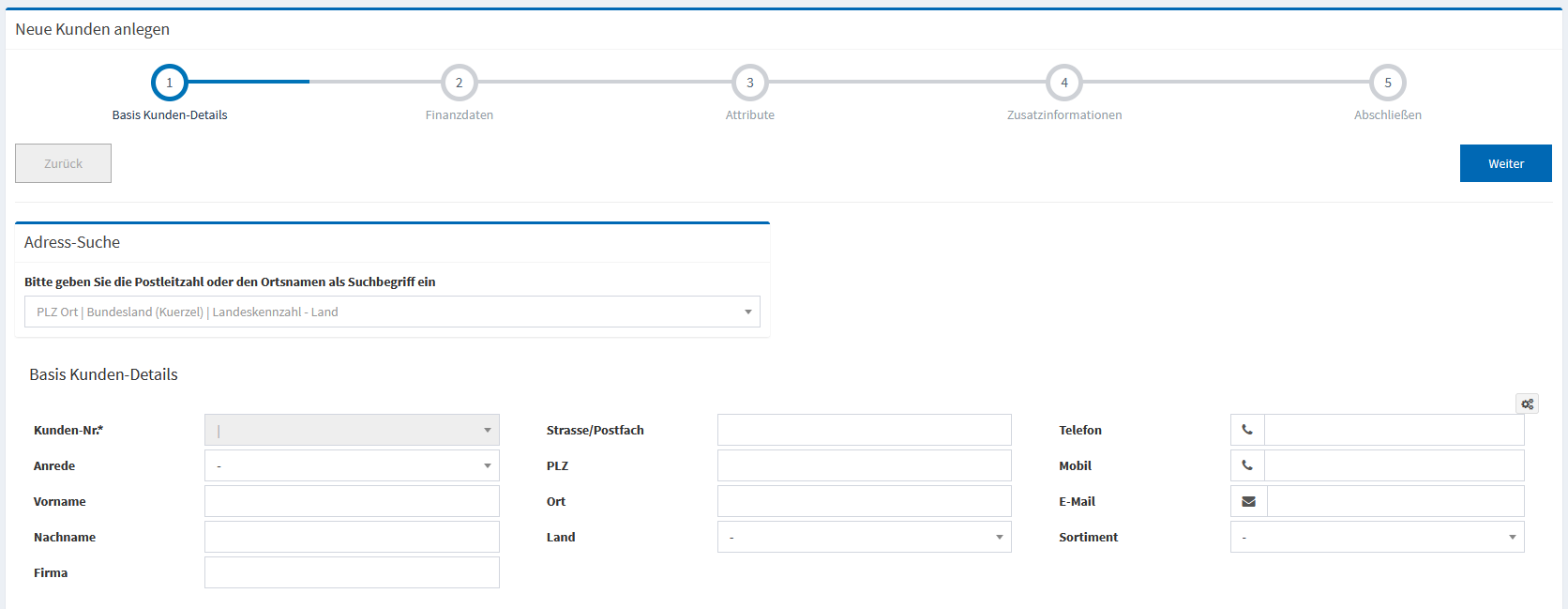Open the Adress-Suche PLZ Ort dropdown

click(x=392, y=312)
